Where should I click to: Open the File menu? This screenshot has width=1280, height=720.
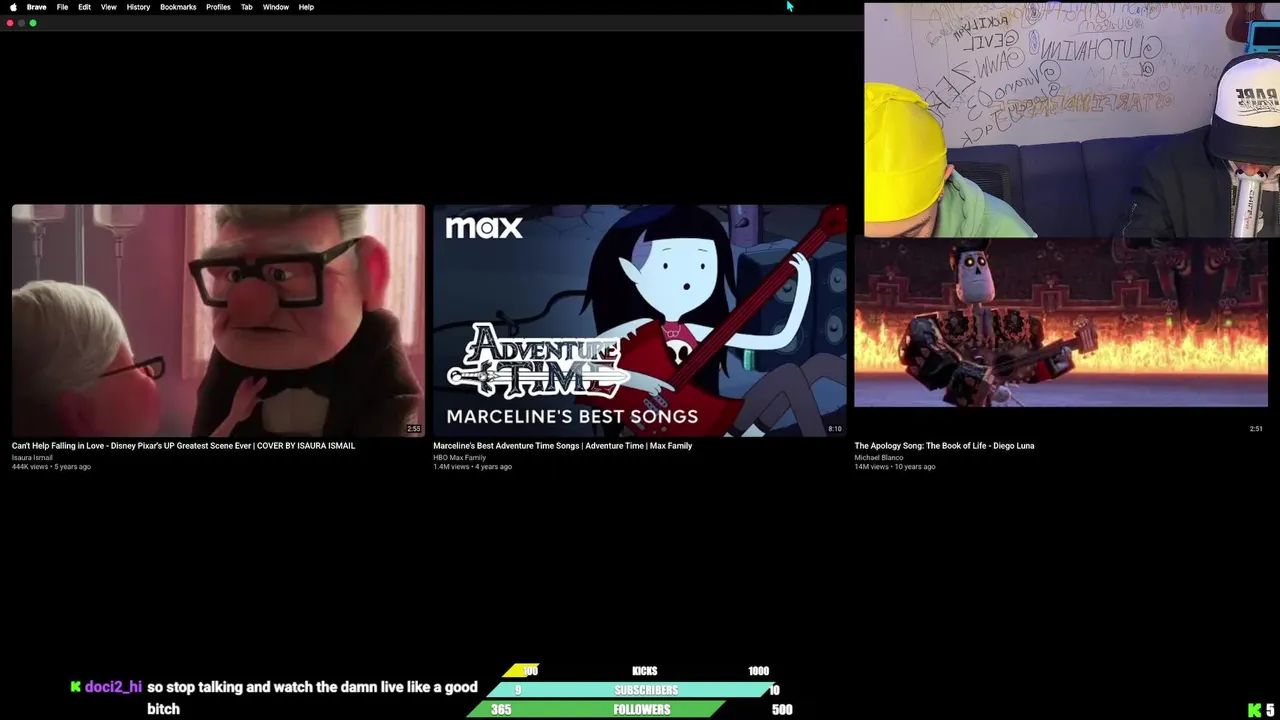tap(62, 7)
